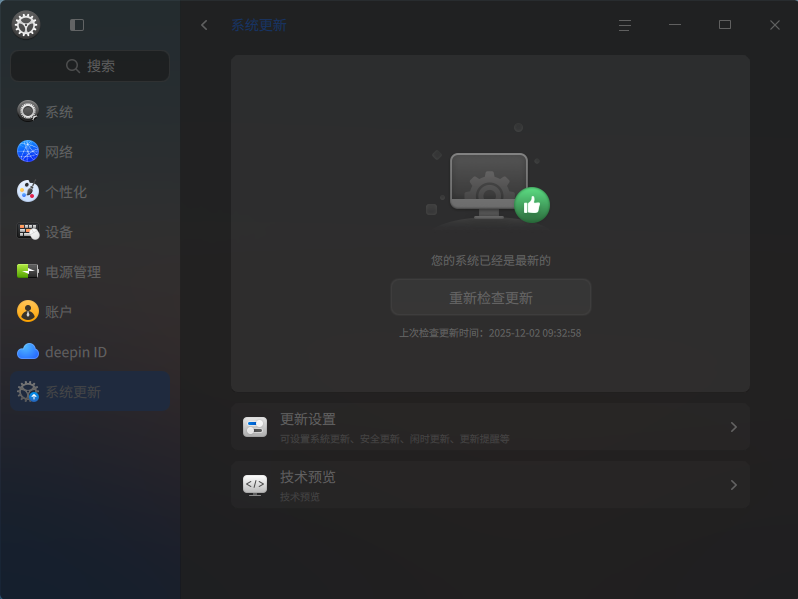The width and height of the screenshot is (798, 599).
Task: Toggle the sidebar collapse icon
Action: click(77, 25)
